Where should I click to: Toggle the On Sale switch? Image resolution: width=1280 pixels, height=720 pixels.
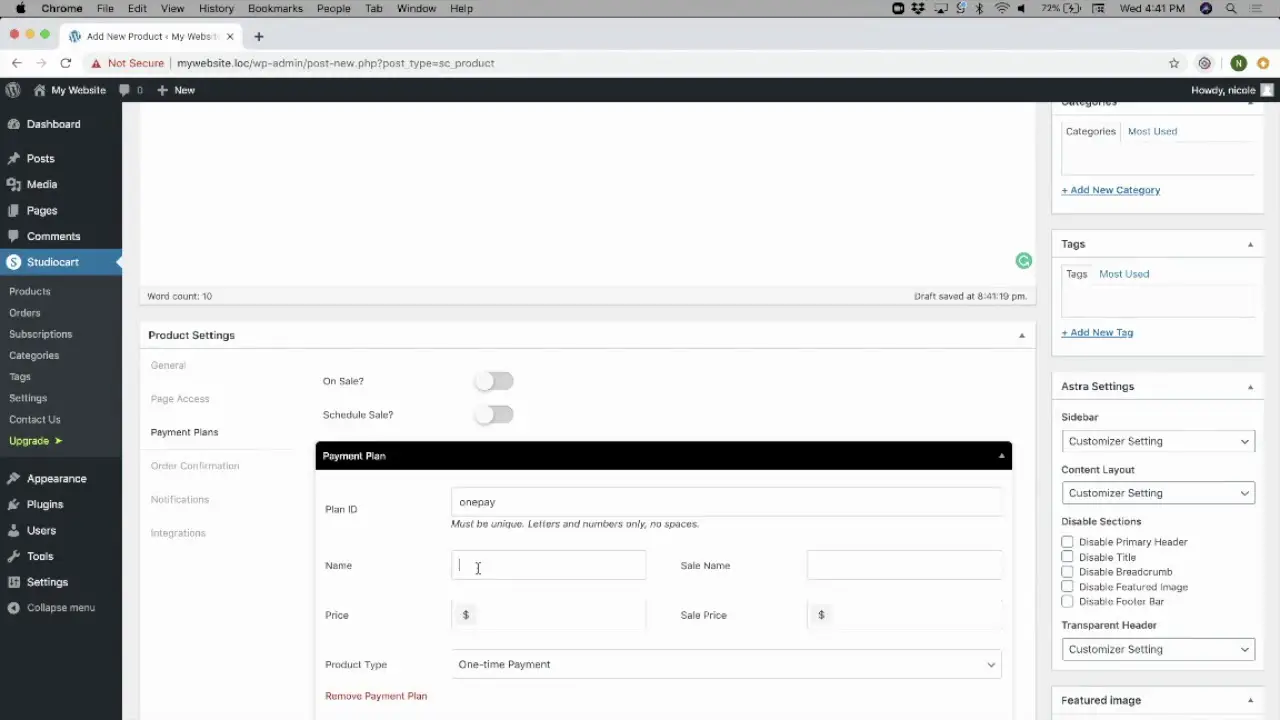(x=494, y=381)
